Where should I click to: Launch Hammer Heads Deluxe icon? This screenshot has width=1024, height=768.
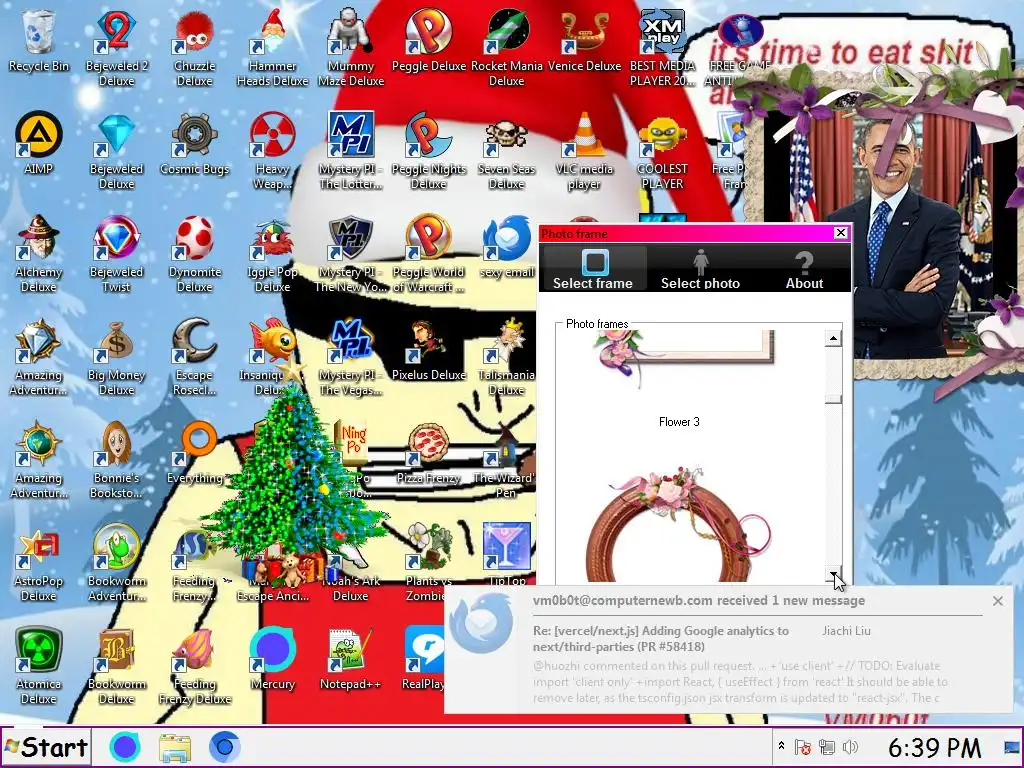click(x=272, y=46)
